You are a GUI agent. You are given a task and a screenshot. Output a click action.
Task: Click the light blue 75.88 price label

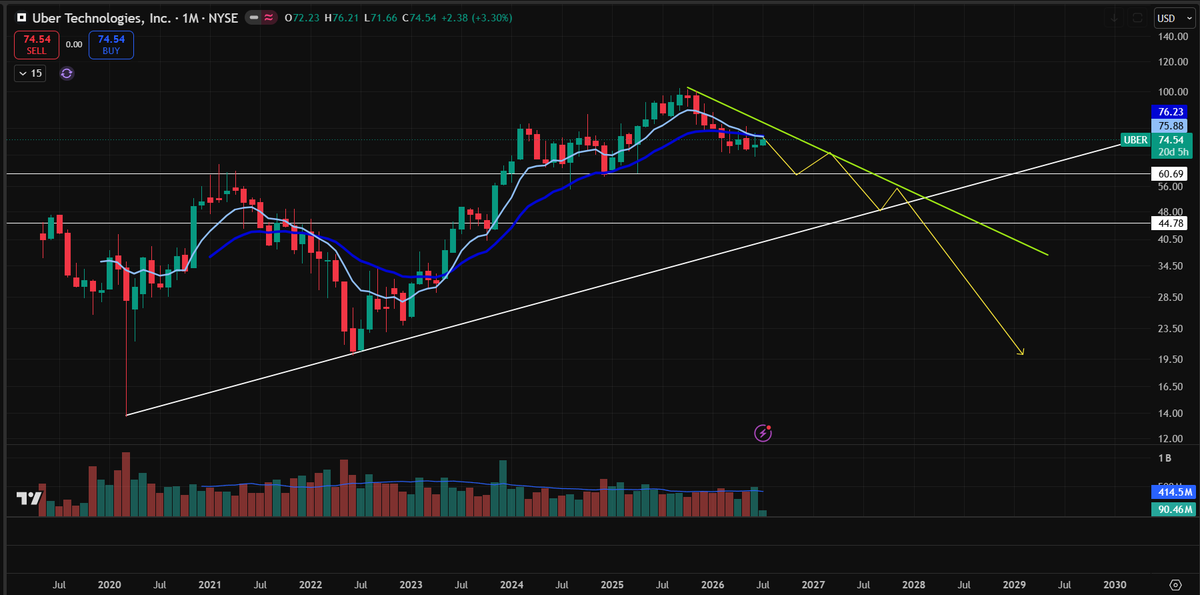pos(1169,126)
